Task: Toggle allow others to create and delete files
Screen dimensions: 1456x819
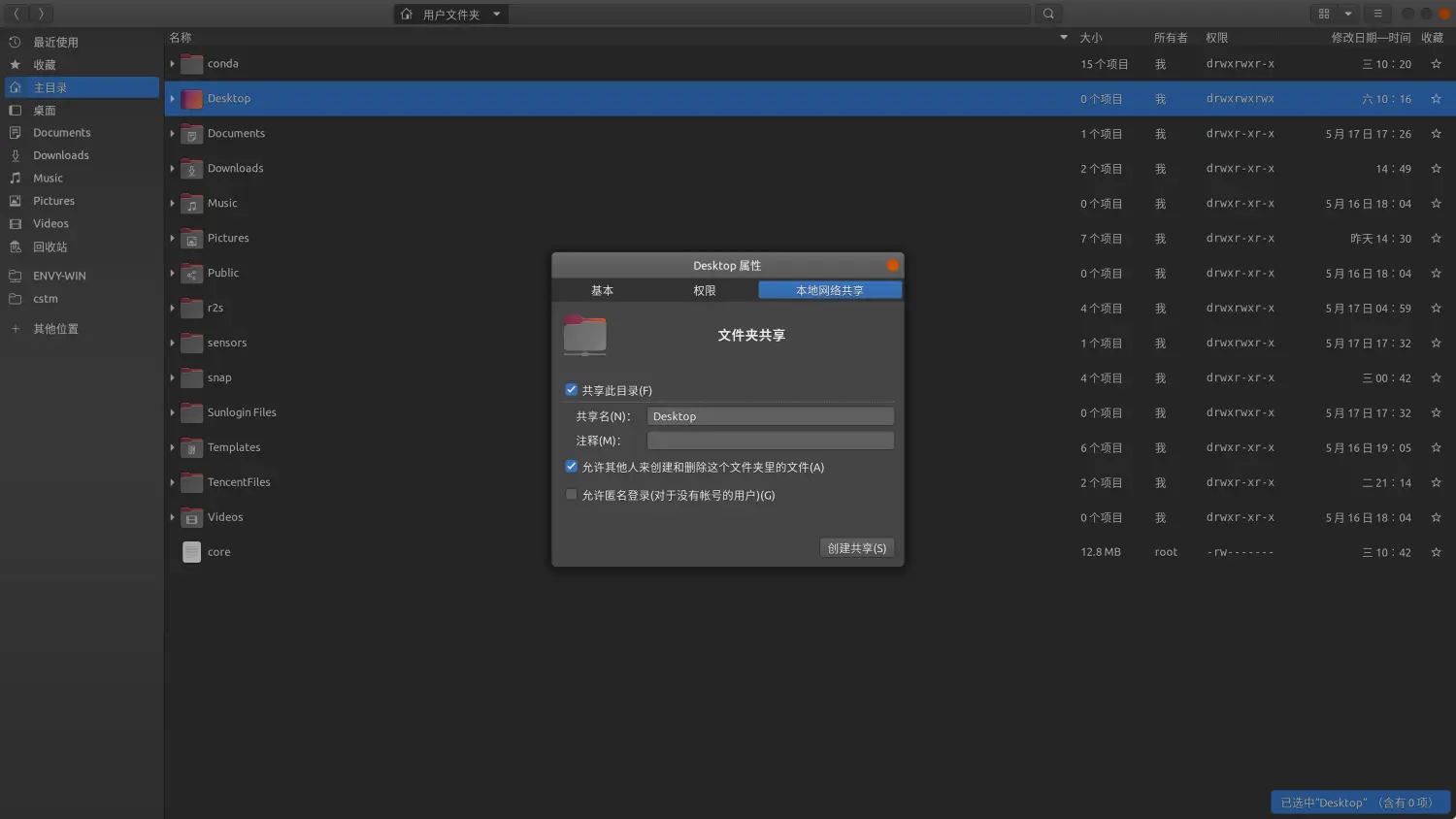Action: click(x=572, y=467)
